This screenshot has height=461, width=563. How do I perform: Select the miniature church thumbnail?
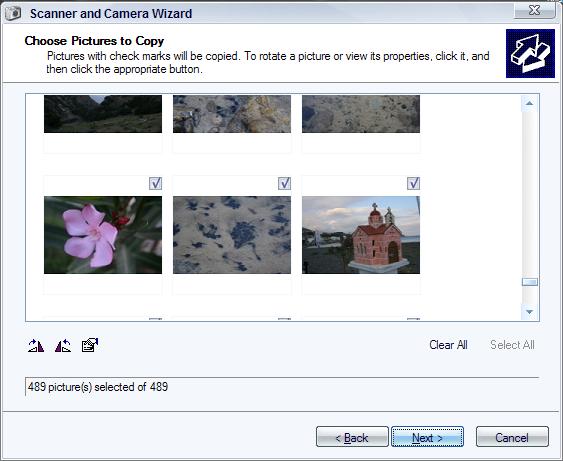[361, 235]
